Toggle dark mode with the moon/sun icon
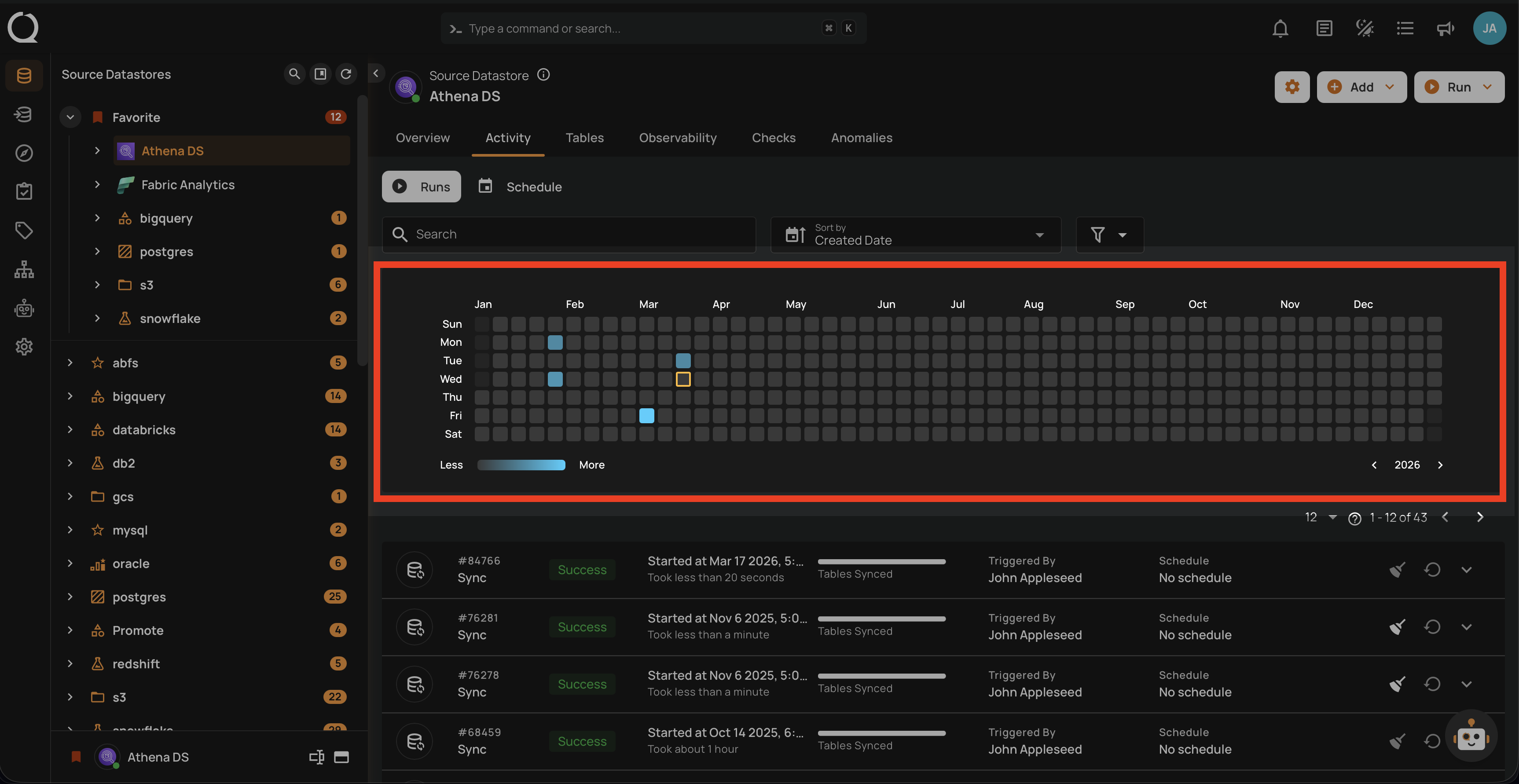Image resolution: width=1519 pixels, height=784 pixels. click(1365, 28)
